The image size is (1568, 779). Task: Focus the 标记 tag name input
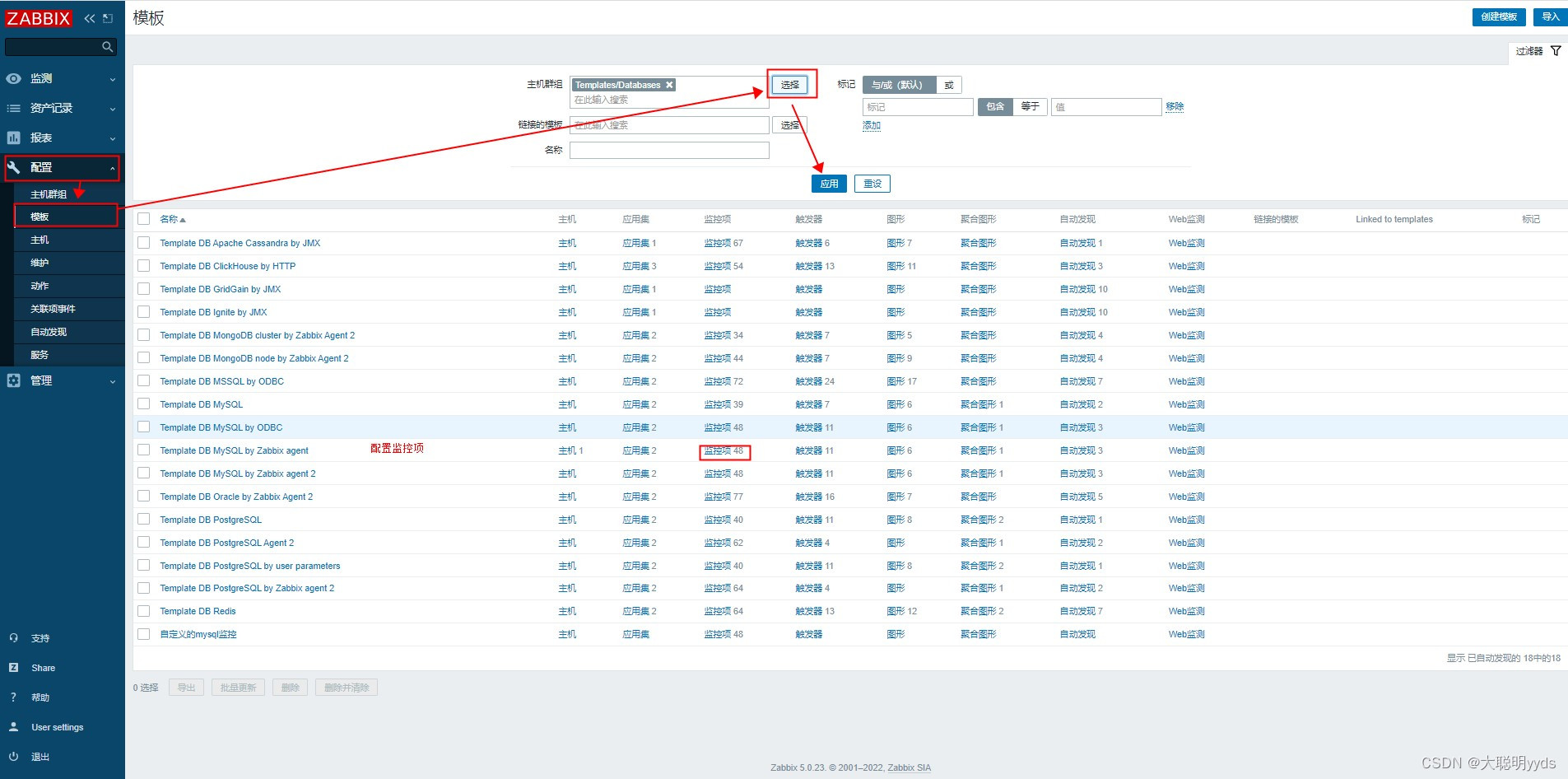tap(918, 107)
